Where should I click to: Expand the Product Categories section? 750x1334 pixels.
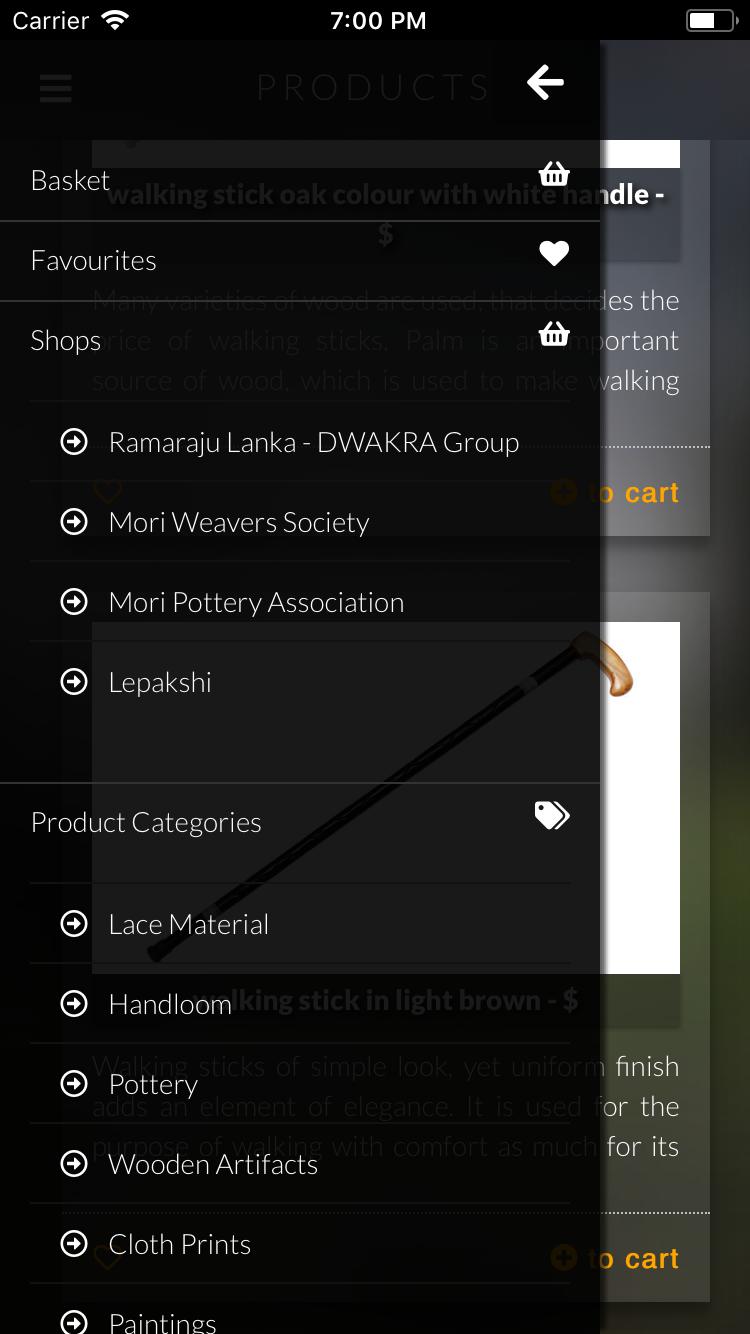click(300, 823)
